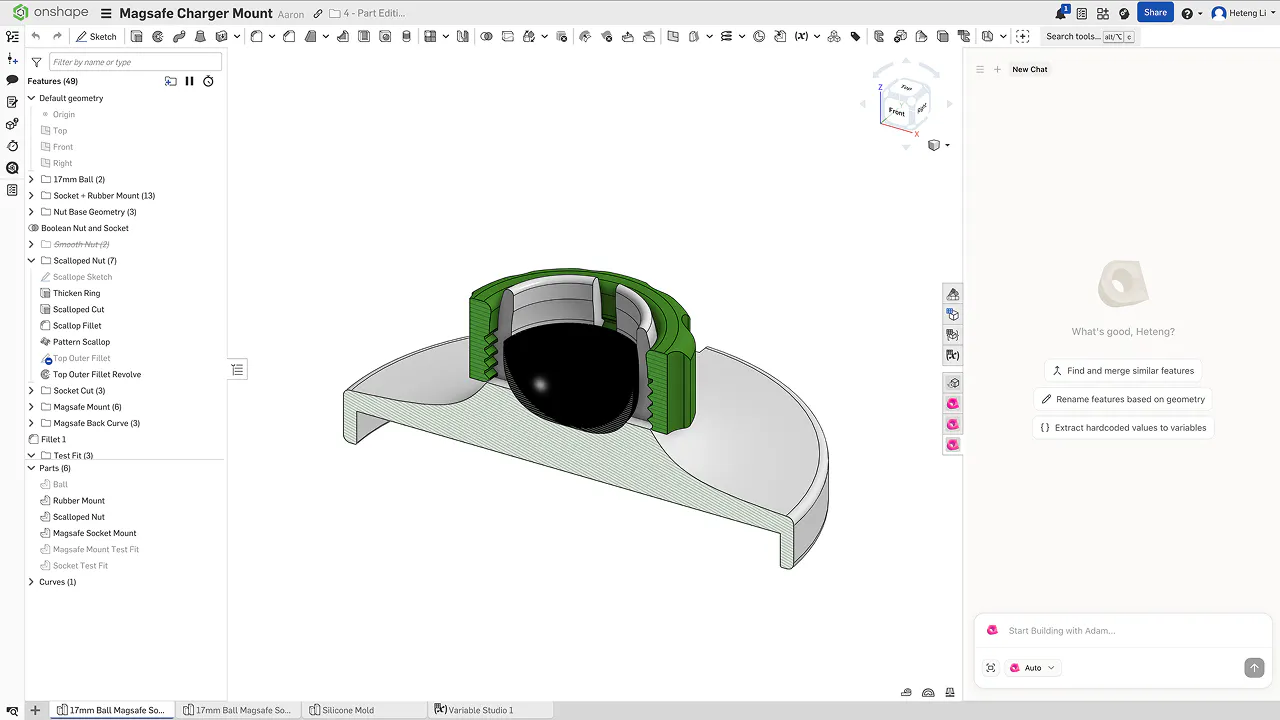Select the Scalloped Cut feature
Screen dimensions: 1280x720
pos(79,309)
